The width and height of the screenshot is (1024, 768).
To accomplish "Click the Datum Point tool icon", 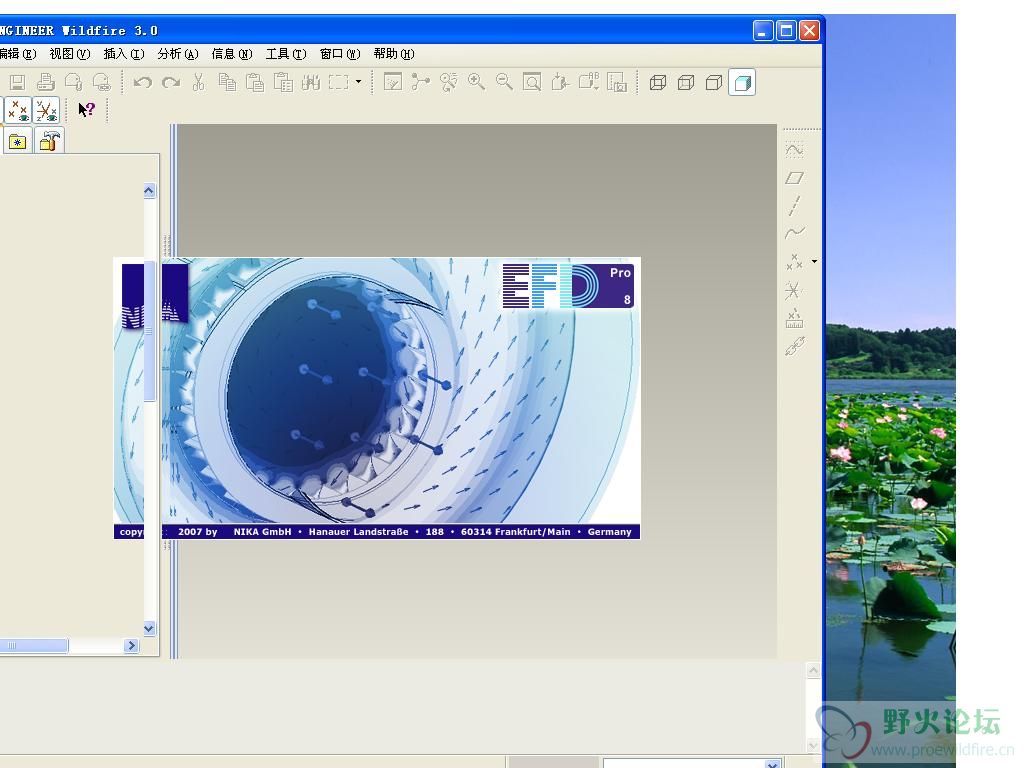I will click(794, 262).
